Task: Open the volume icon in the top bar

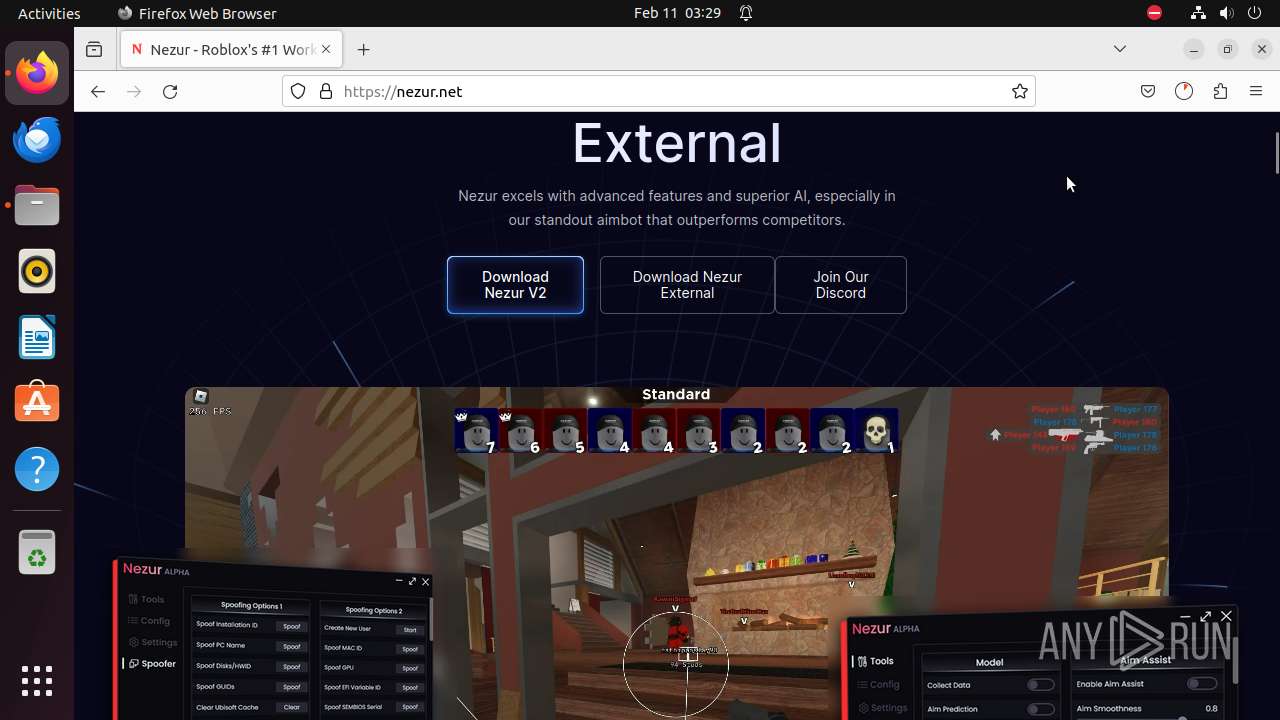Action: point(1226,13)
